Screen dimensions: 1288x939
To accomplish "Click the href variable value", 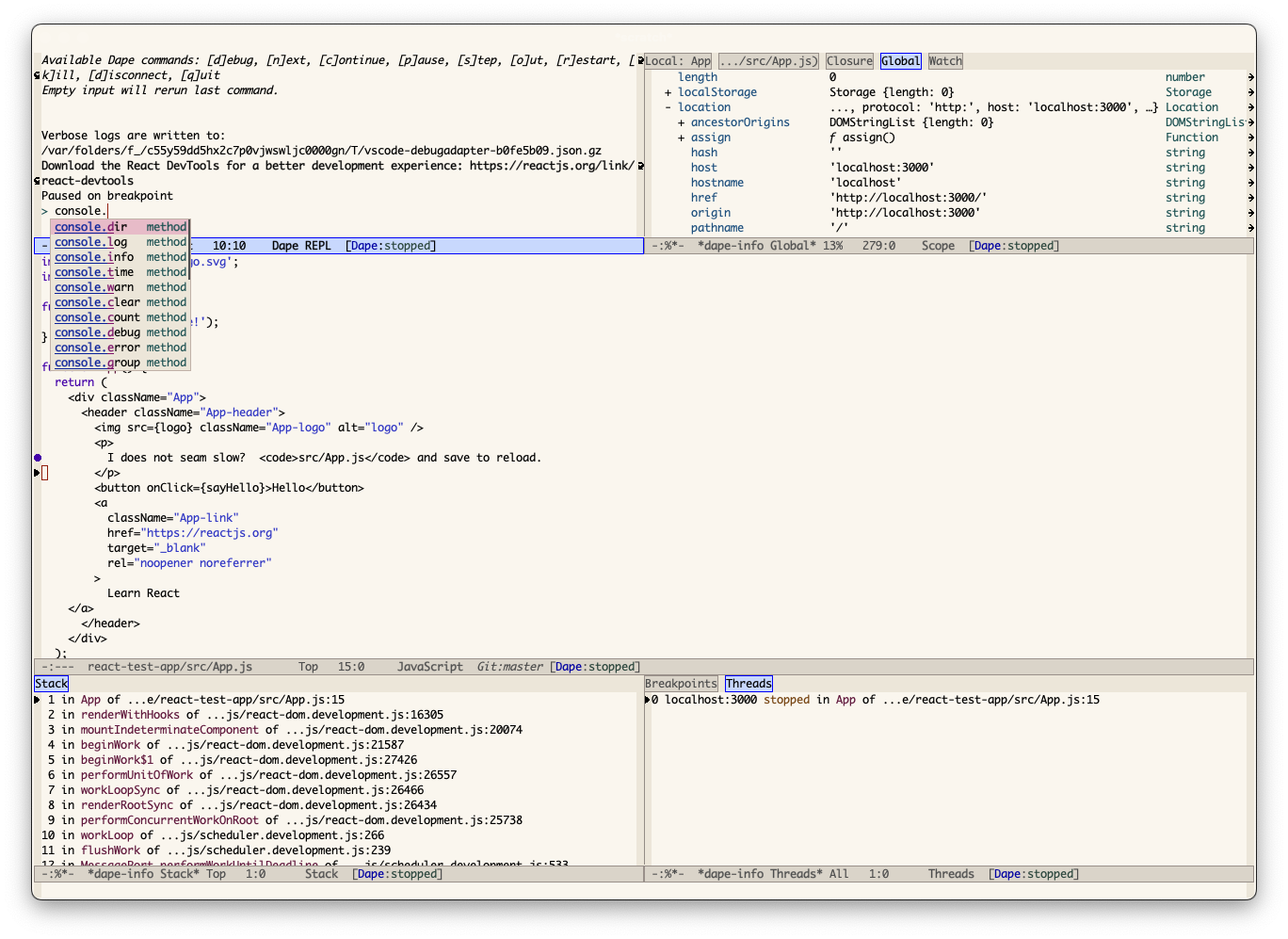I will click(x=908, y=198).
